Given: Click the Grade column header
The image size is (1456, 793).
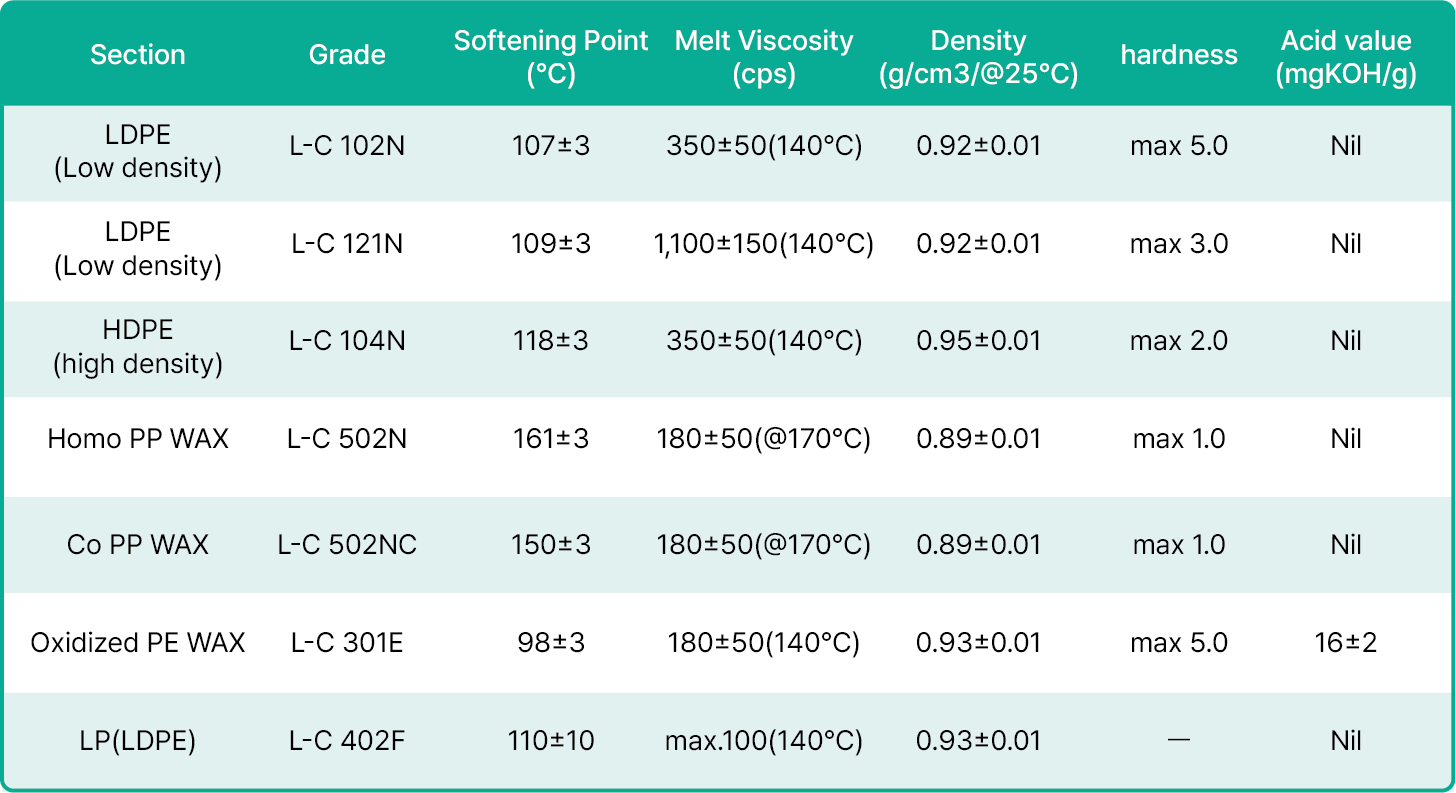Looking at the screenshot, I should tap(347, 55).
